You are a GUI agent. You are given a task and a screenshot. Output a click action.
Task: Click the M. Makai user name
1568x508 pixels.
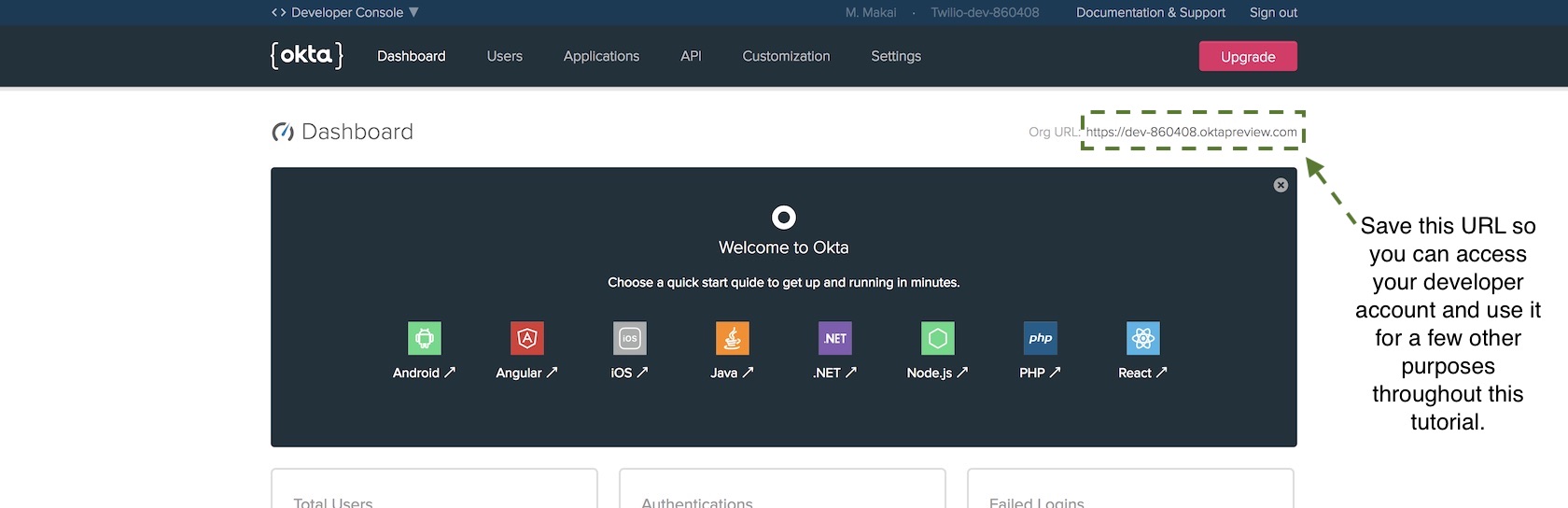click(x=871, y=12)
